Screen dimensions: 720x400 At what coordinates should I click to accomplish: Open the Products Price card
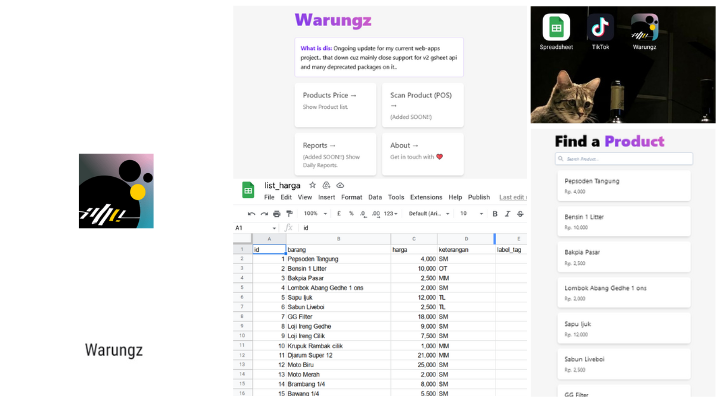click(x=335, y=104)
